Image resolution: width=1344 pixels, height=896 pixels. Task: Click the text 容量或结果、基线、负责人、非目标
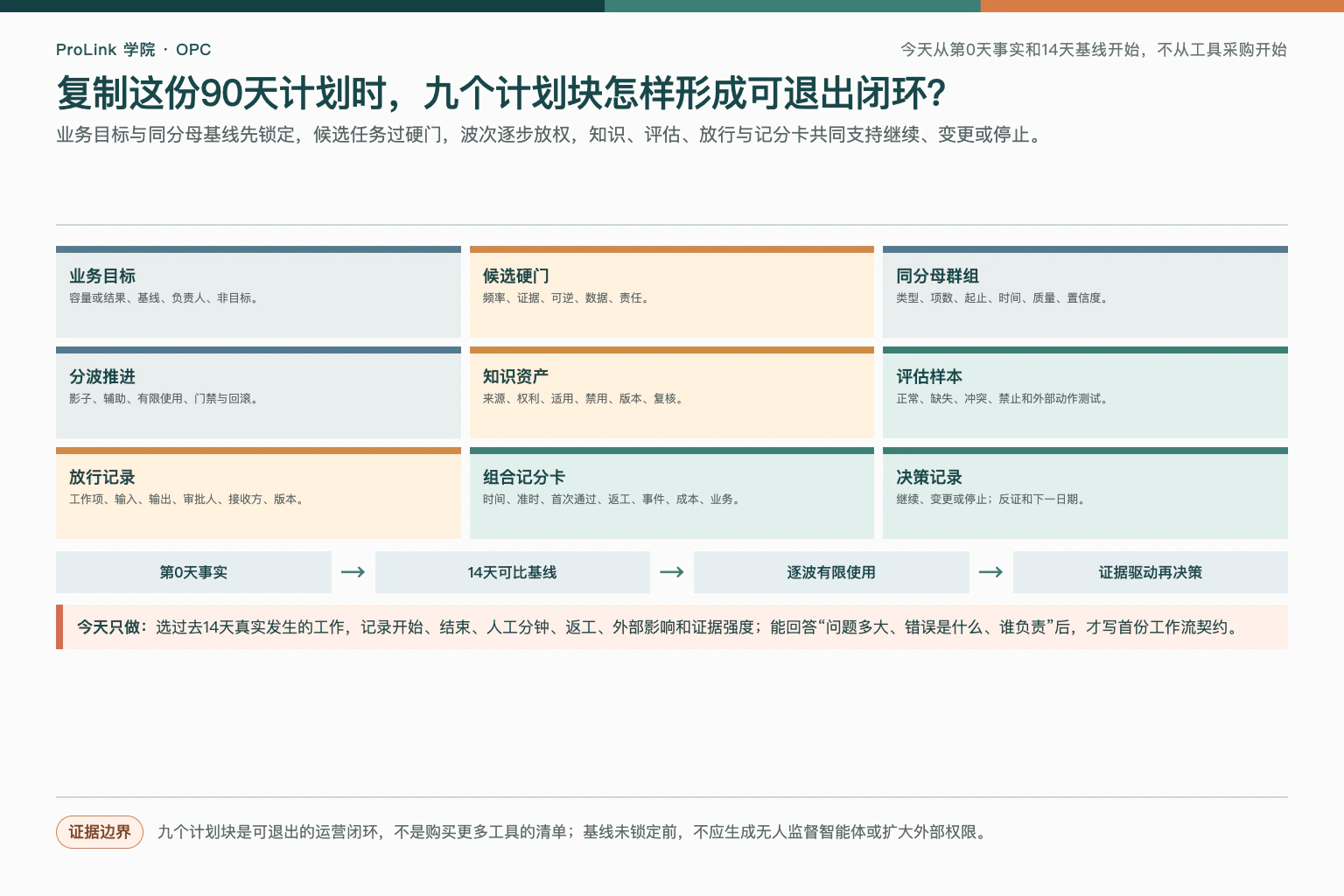[x=164, y=298]
